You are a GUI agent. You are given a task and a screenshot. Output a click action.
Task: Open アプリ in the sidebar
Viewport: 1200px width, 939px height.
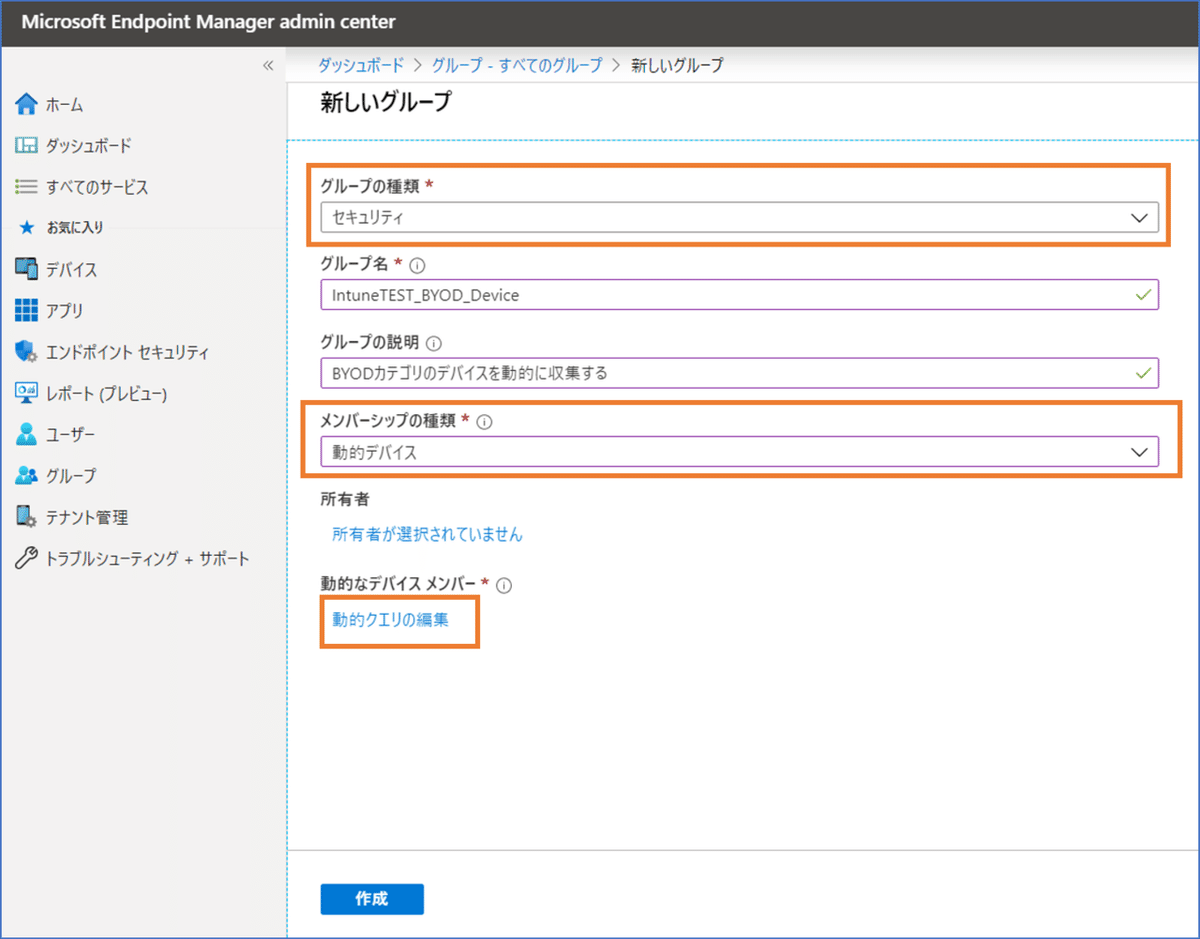(64, 311)
